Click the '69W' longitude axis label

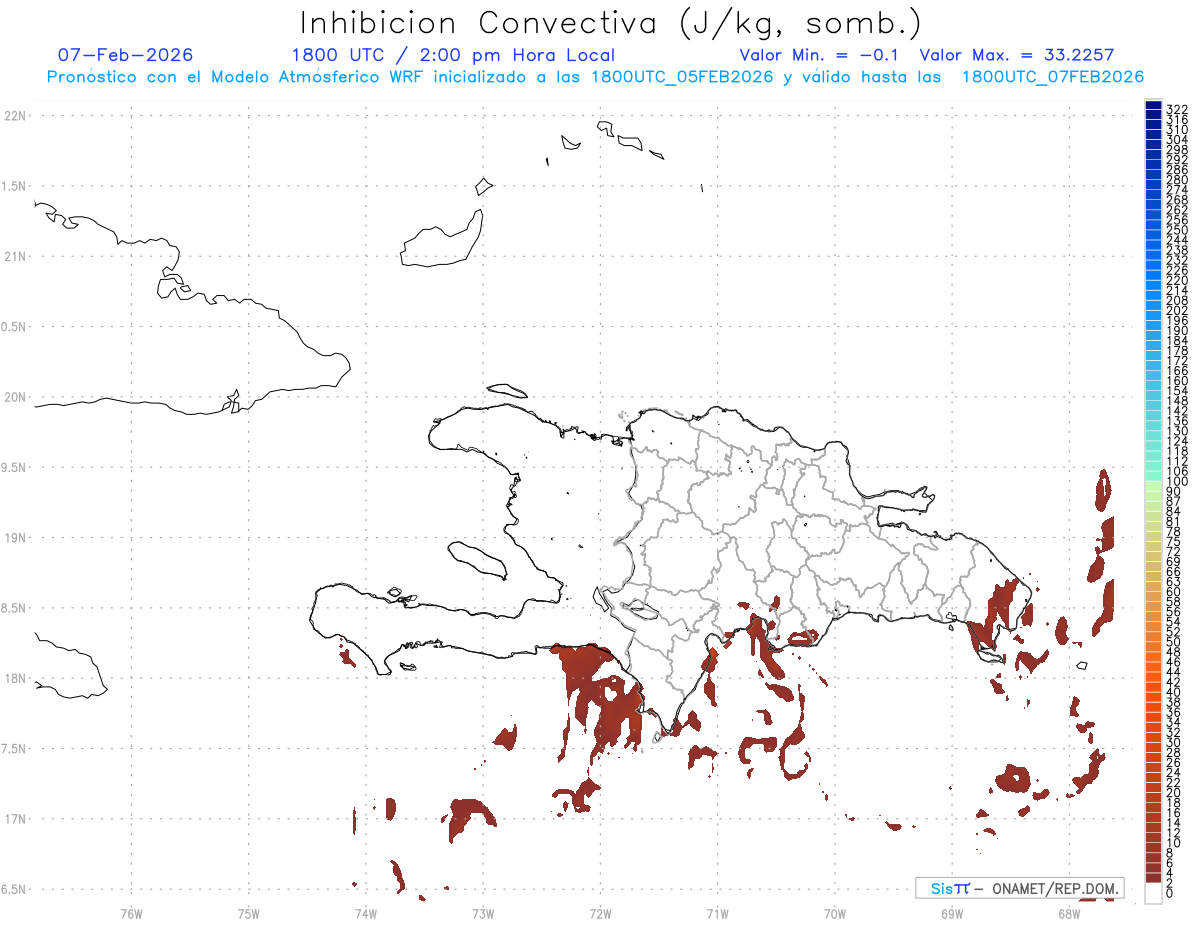tap(952, 913)
